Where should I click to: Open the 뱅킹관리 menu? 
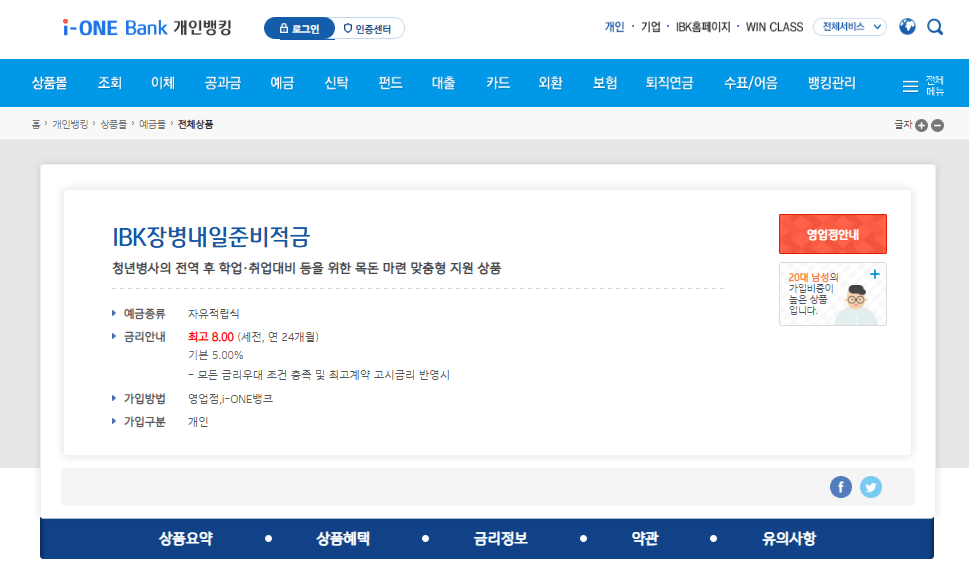831,83
